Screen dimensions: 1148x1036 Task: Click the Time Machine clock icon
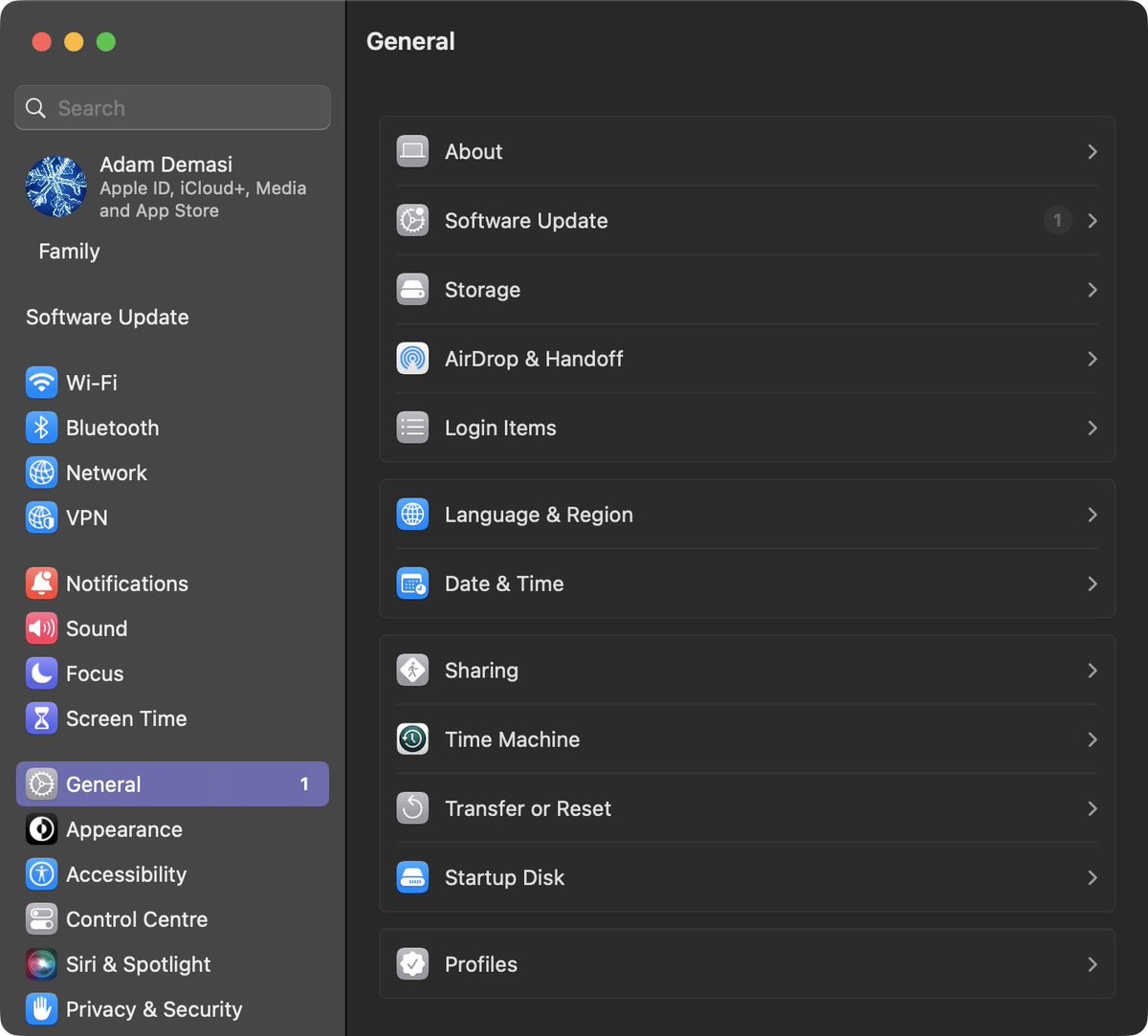click(x=412, y=738)
